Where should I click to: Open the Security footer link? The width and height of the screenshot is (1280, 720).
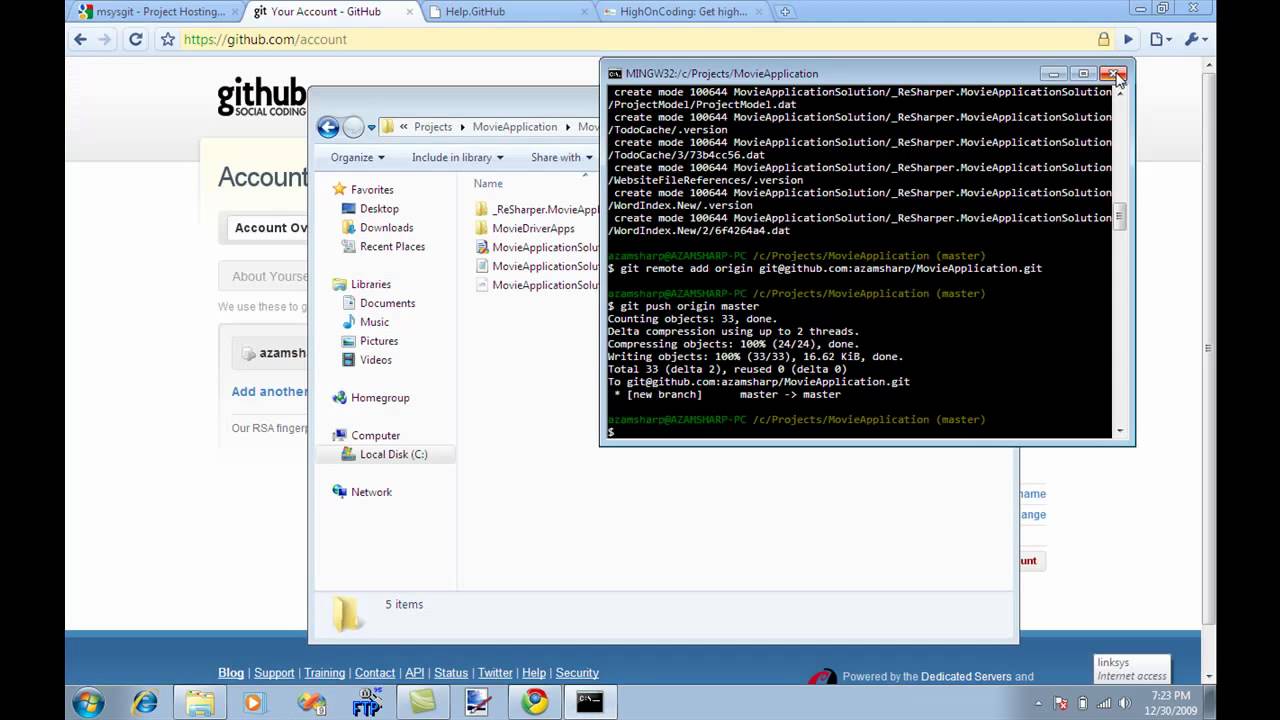click(x=577, y=673)
